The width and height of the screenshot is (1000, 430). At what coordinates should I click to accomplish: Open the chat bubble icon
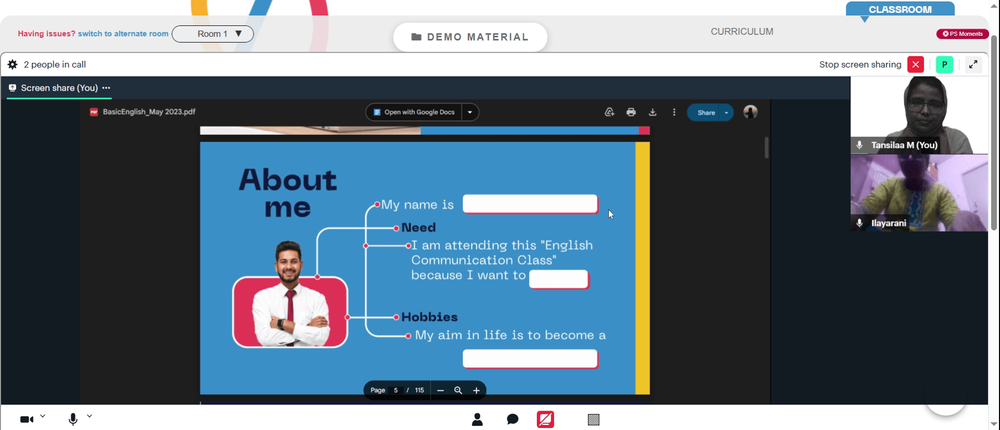(x=512, y=419)
